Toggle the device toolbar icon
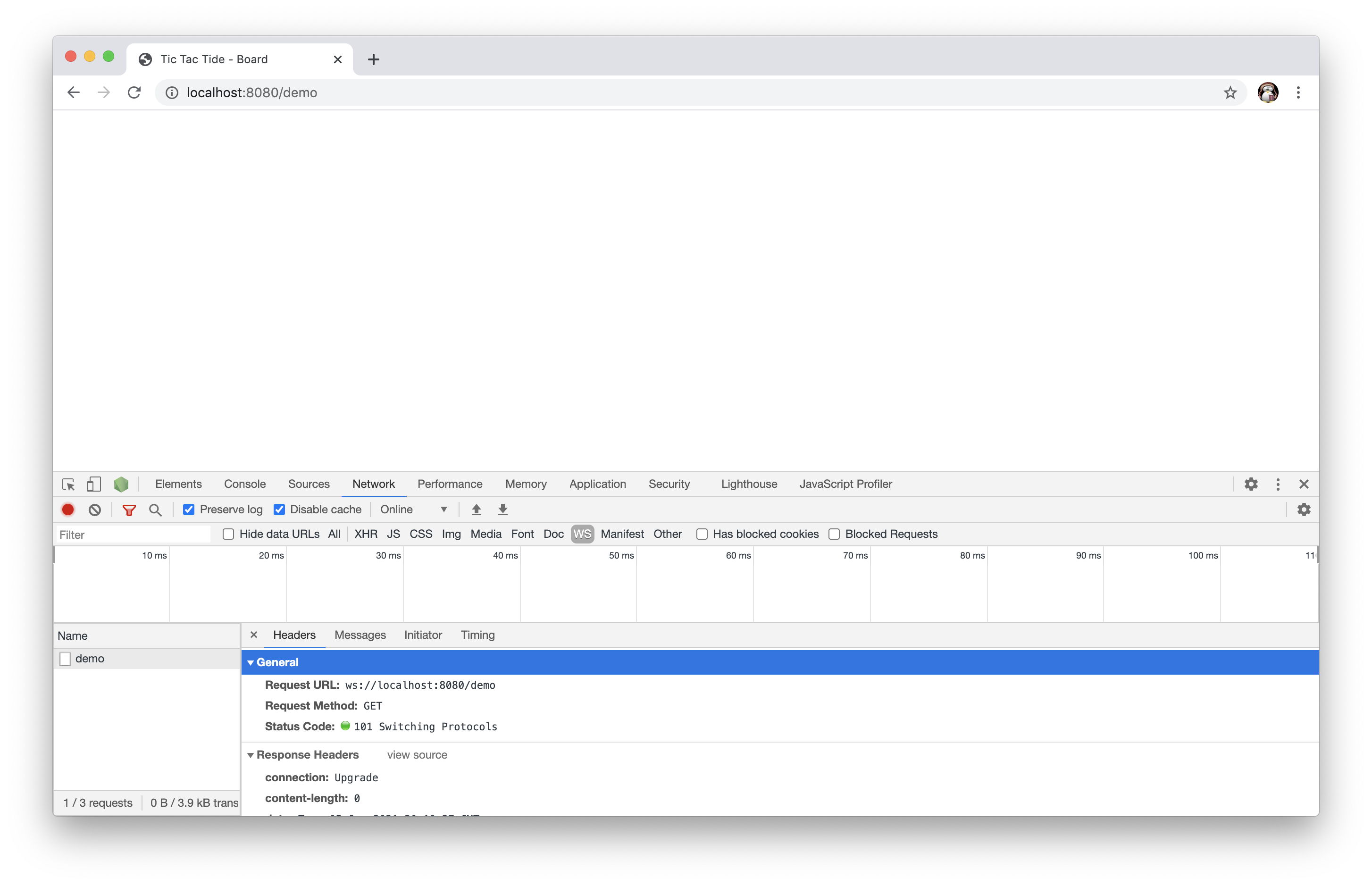The image size is (1372, 886). point(93,485)
